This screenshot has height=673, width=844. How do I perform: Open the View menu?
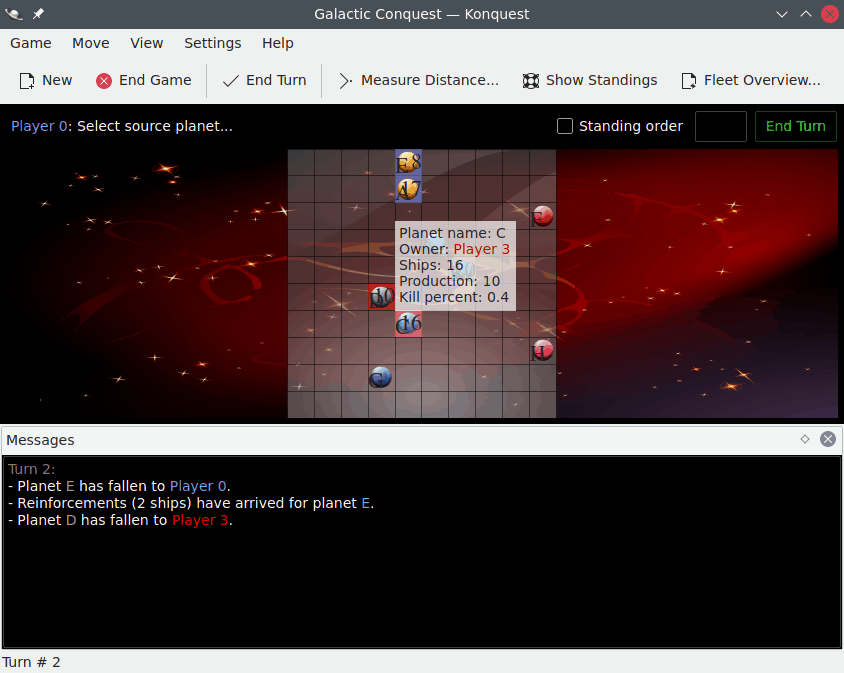146,43
